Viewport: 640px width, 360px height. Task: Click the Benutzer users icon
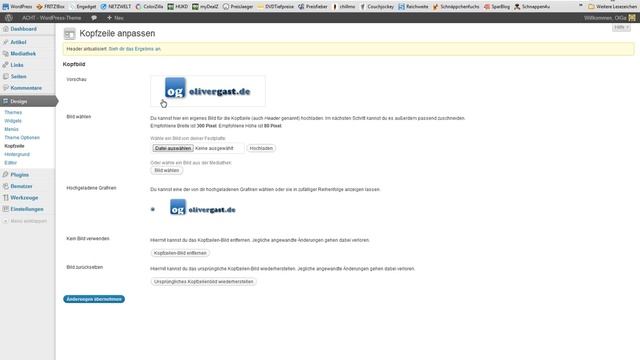point(5,186)
